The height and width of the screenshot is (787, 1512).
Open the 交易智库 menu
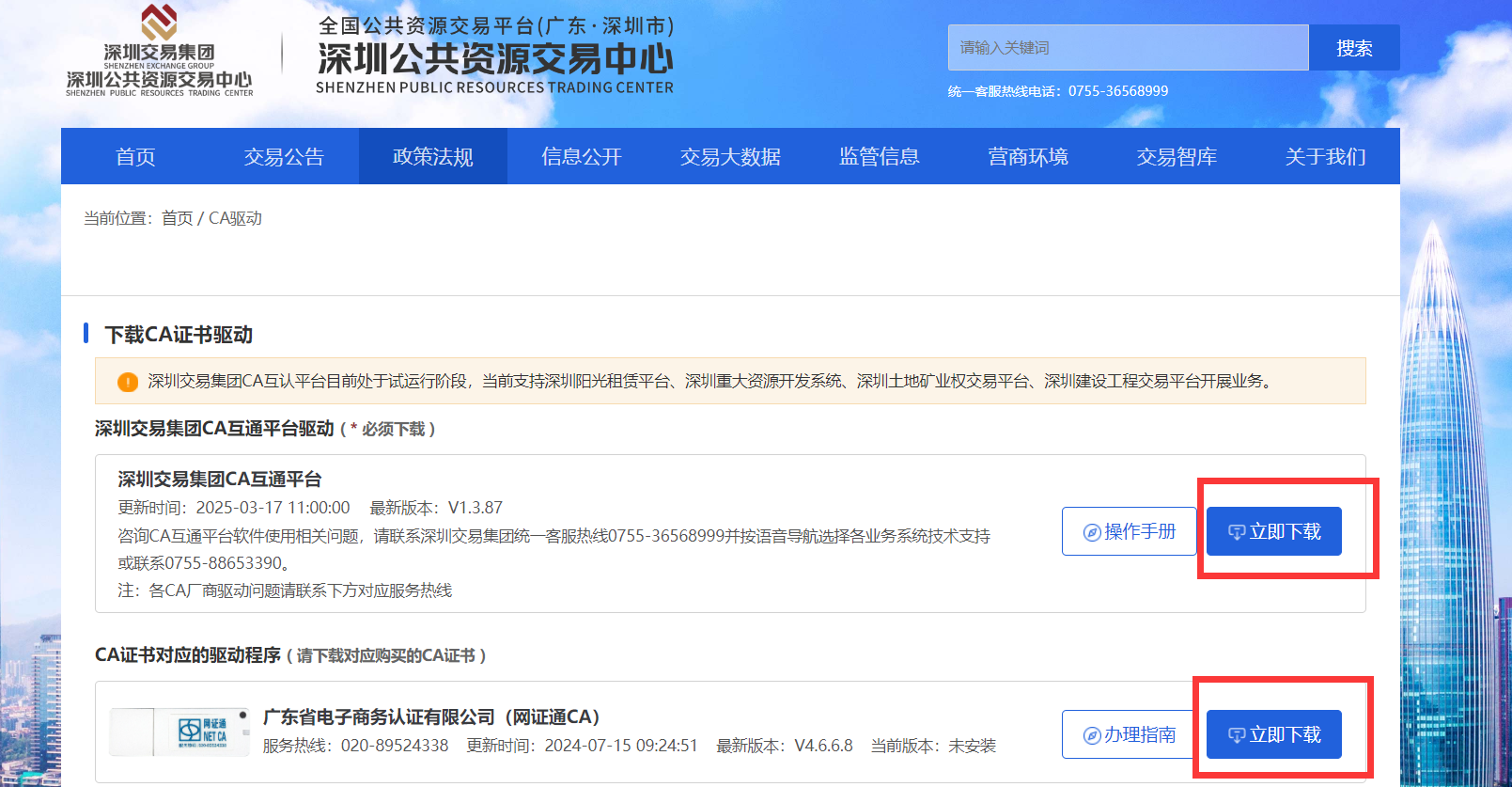click(x=1177, y=157)
